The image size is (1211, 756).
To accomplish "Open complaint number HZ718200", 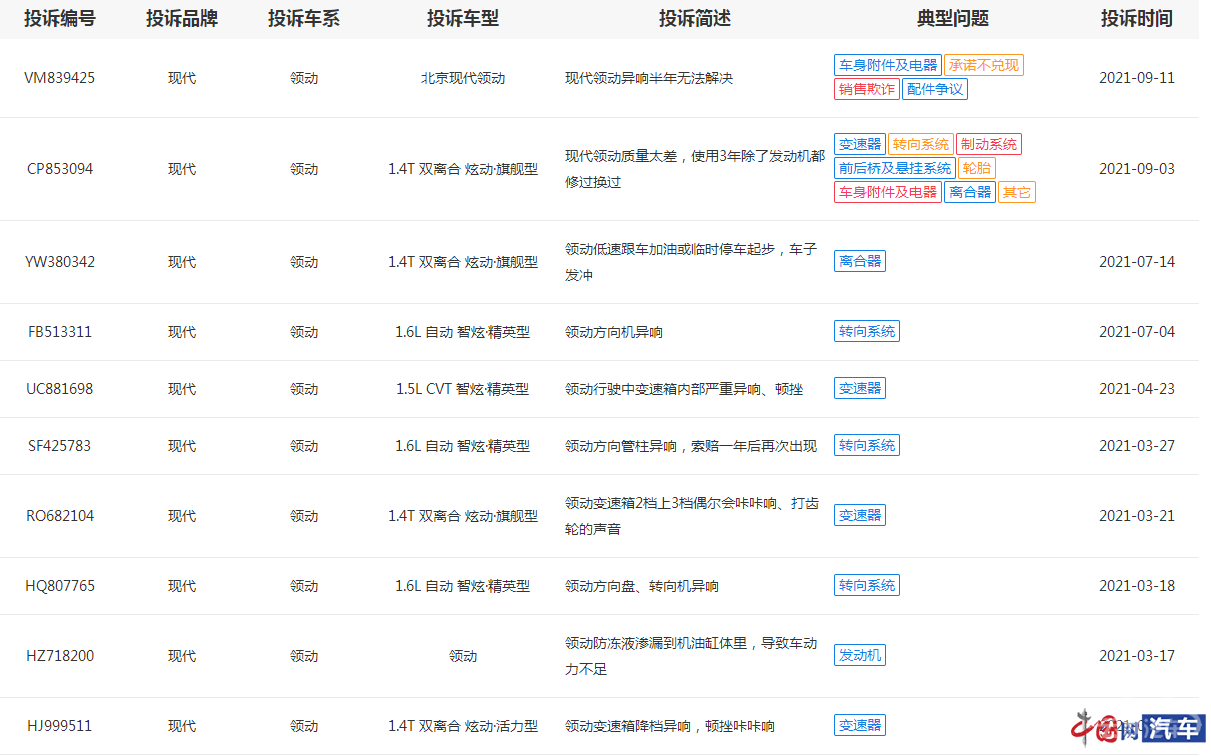I will click(60, 656).
